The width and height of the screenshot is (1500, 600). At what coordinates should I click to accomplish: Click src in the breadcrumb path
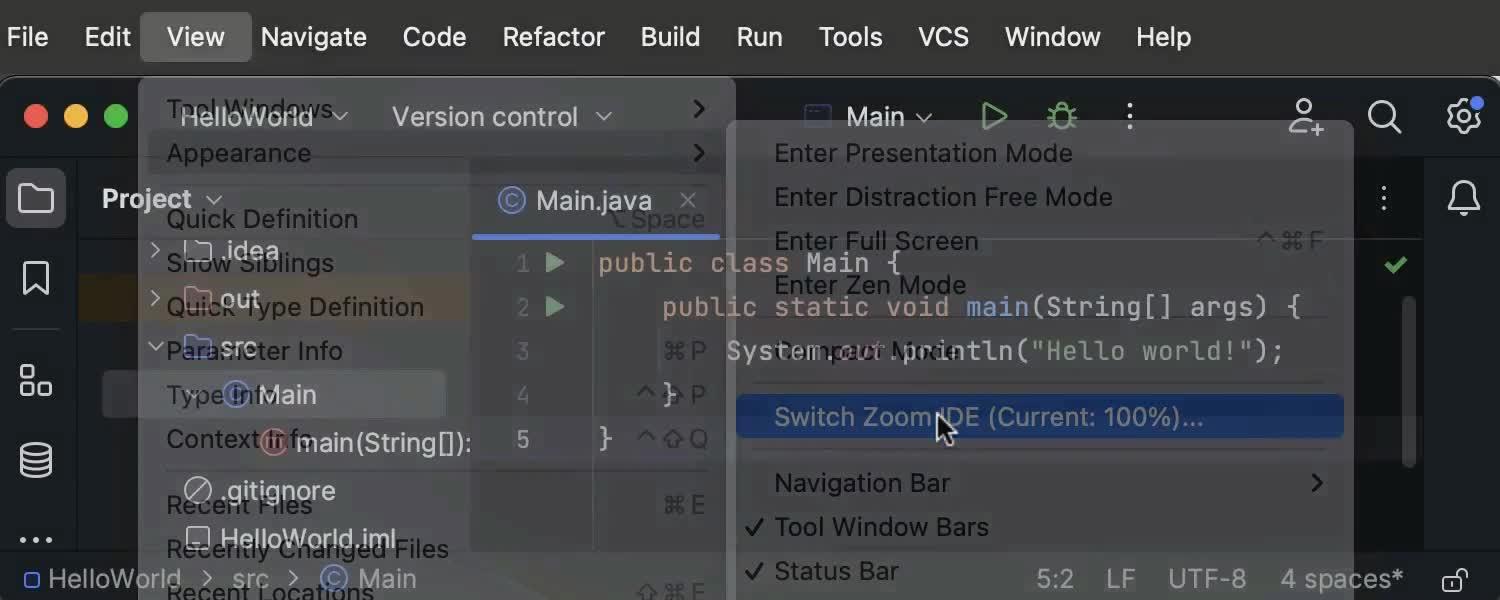click(x=250, y=579)
